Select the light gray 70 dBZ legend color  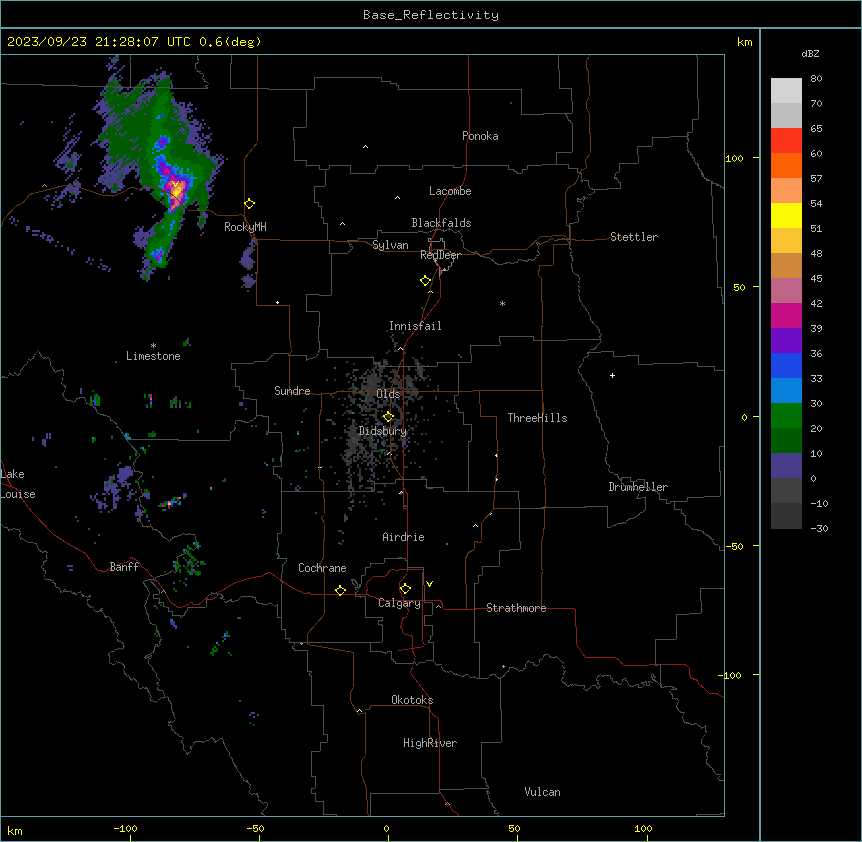click(x=786, y=91)
